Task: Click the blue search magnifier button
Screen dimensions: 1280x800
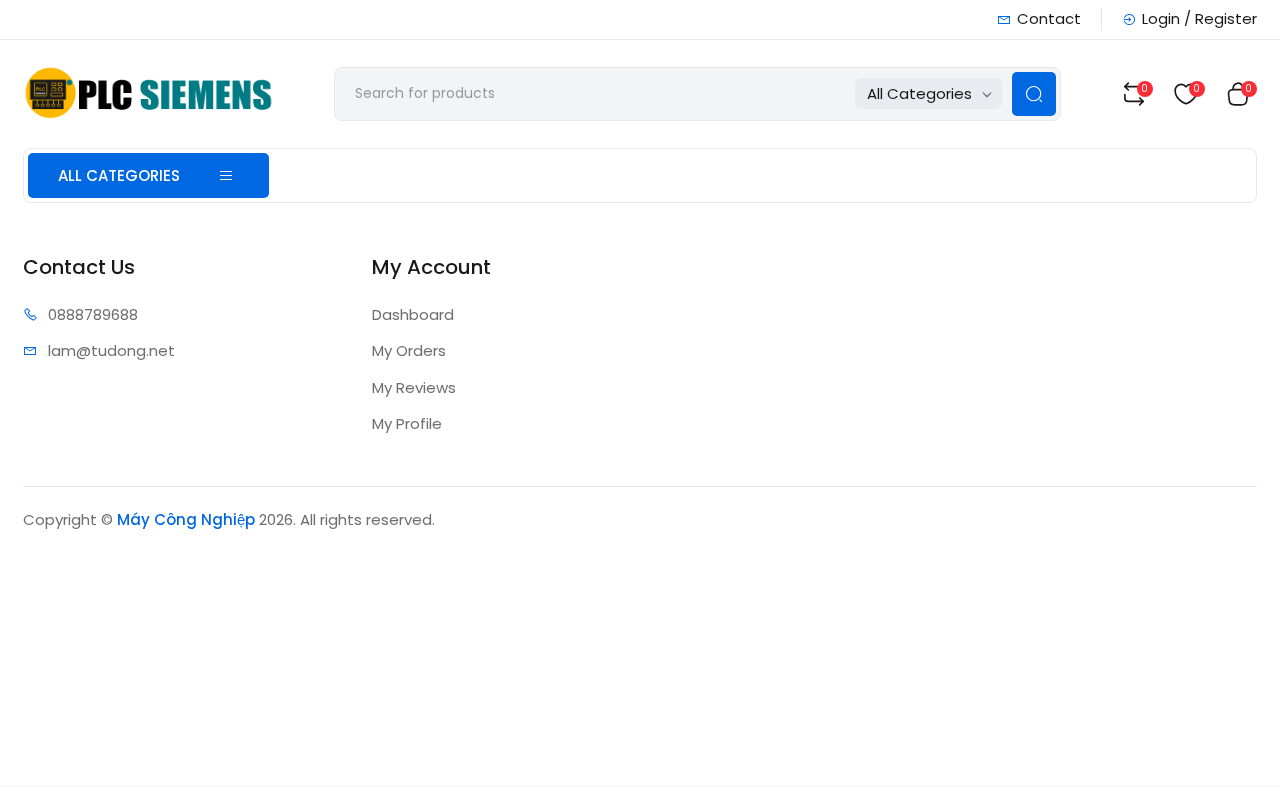Action: [x=1034, y=94]
